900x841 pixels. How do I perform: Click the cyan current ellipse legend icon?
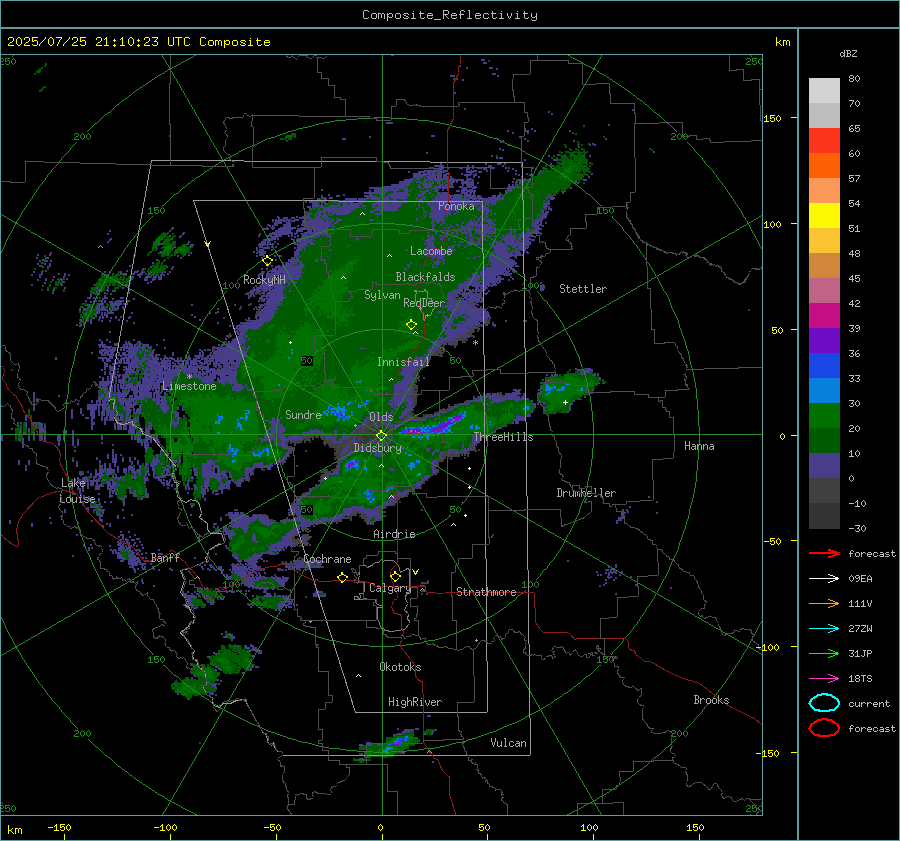[x=824, y=703]
